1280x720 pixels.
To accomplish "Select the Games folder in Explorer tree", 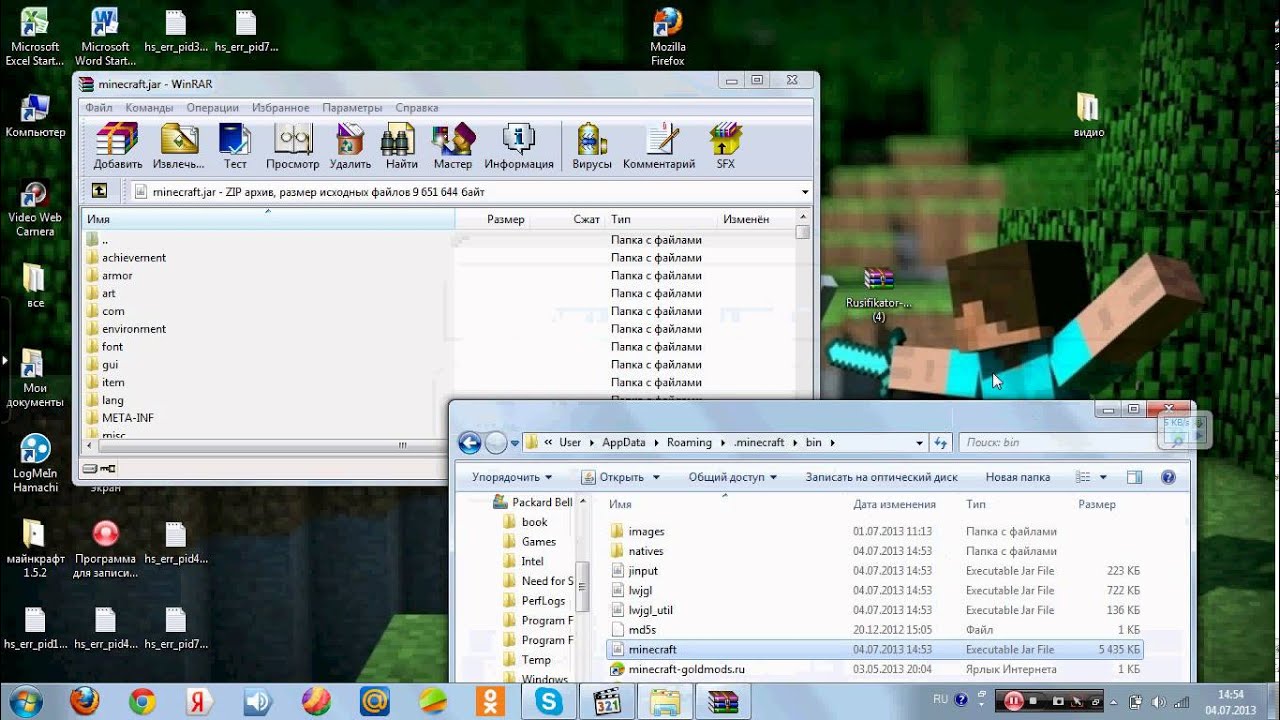I will click(x=538, y=541).
